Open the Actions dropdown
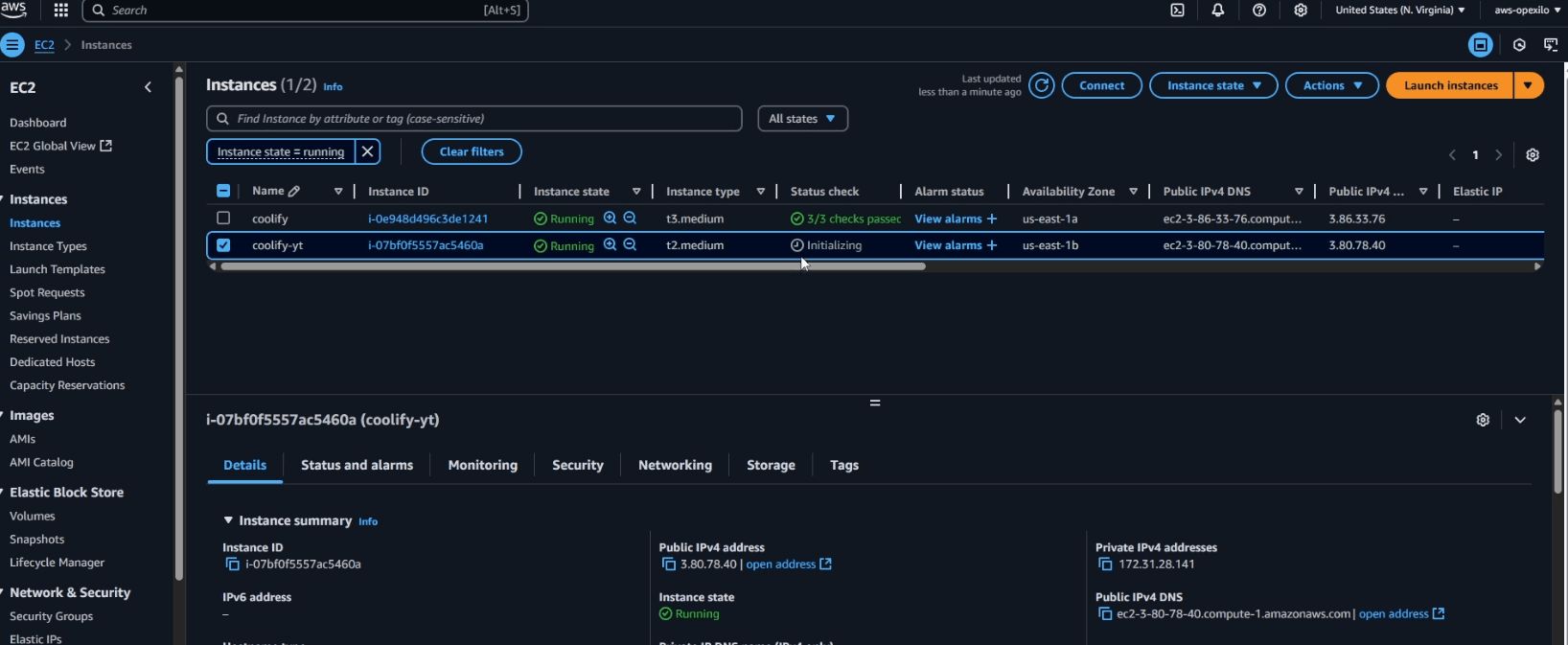The image size is (1568, 645). pyautogui.click(x=1332, y=85)
